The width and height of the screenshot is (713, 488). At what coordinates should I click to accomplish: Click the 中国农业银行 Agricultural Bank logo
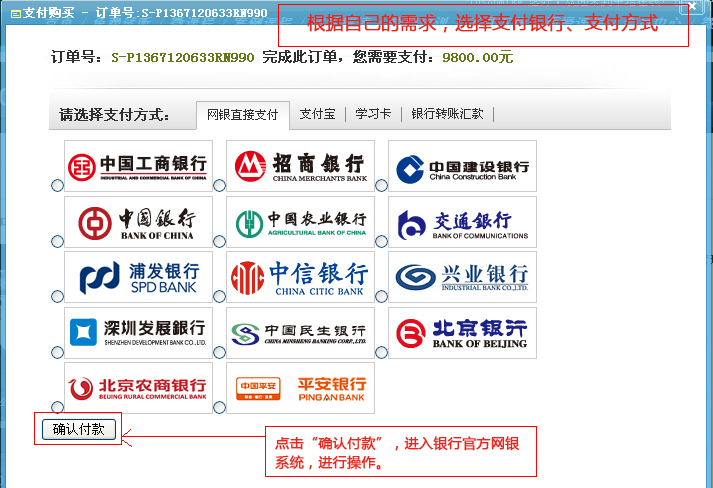(x=301, y=222)
